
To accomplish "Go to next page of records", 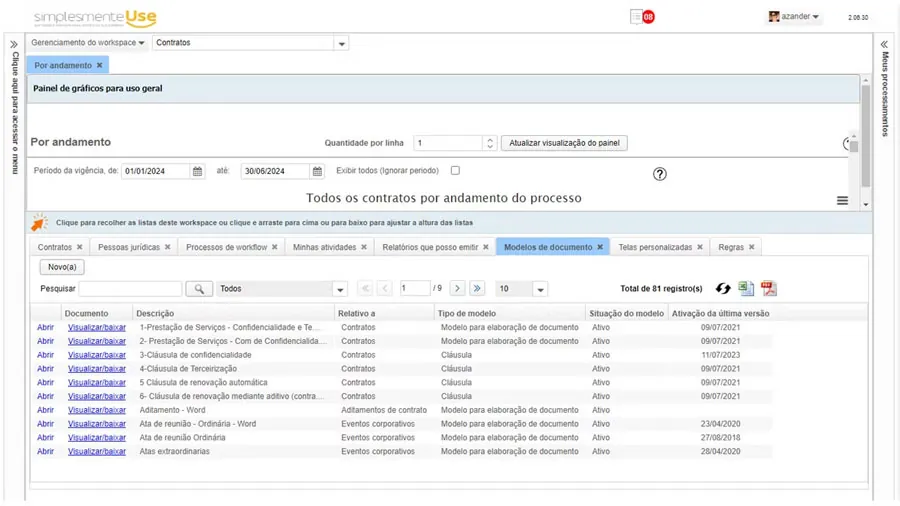I will coord(457,289).
